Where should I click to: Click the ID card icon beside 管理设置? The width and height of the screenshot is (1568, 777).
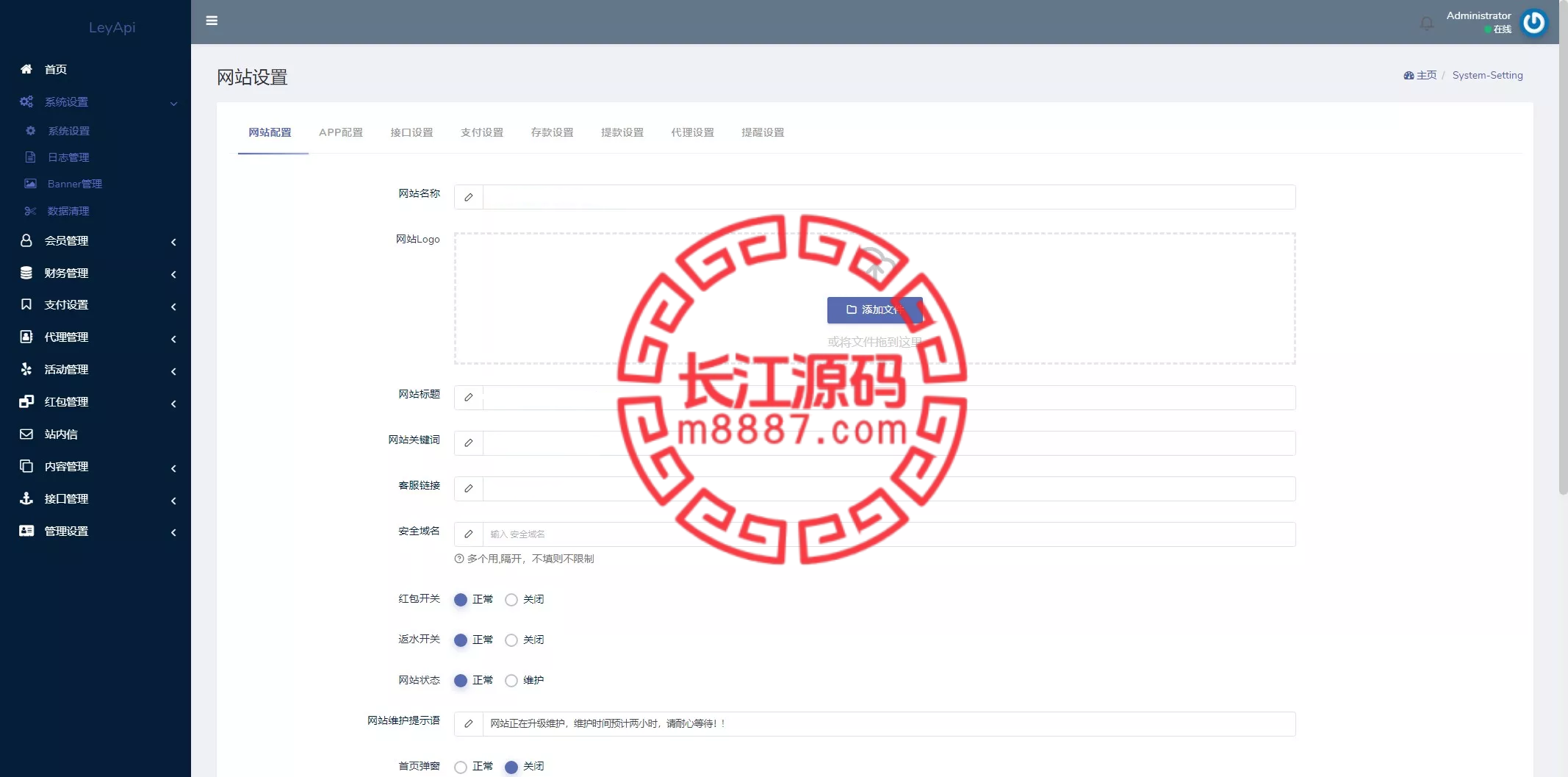coord(26,531)
